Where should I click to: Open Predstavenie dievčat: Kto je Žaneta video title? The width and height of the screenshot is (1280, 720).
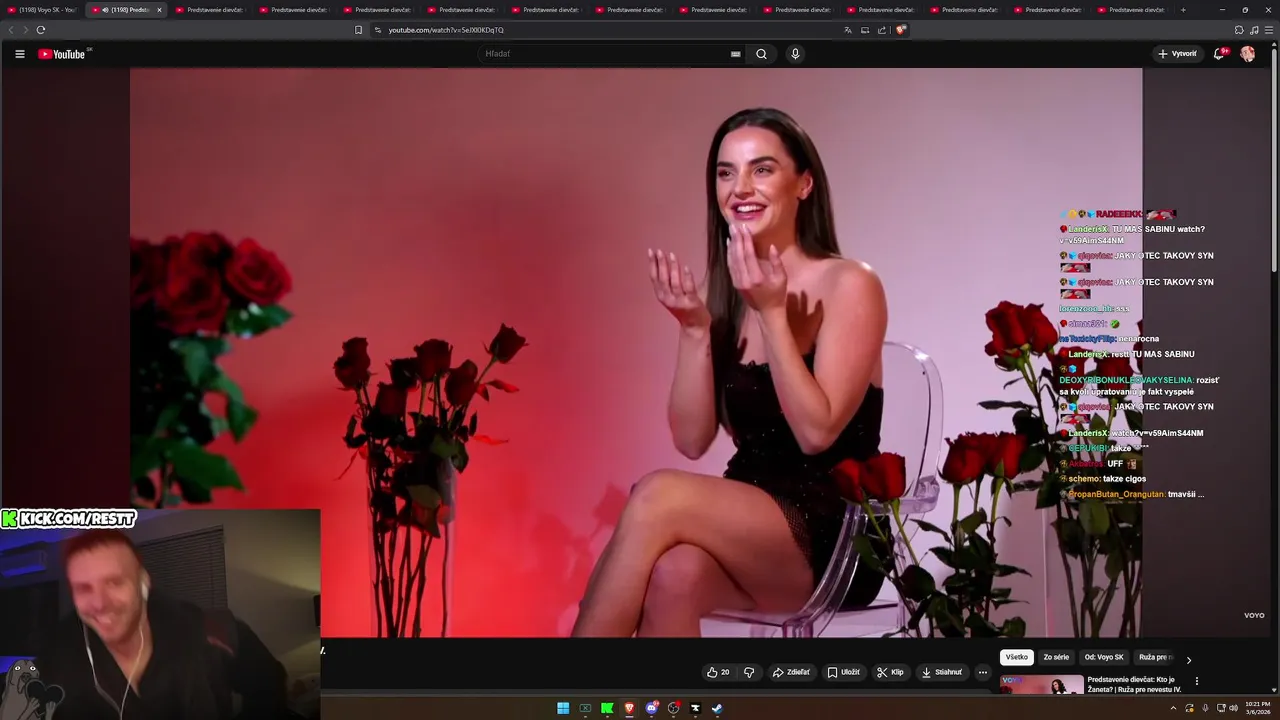click(1134, 684)
